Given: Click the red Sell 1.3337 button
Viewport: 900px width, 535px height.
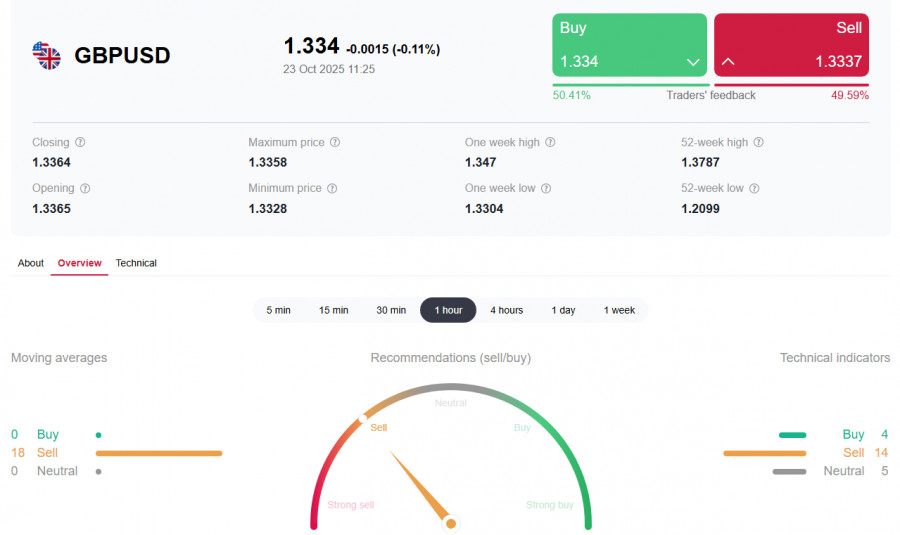Looking at the screenshot, I should (792, 45).
